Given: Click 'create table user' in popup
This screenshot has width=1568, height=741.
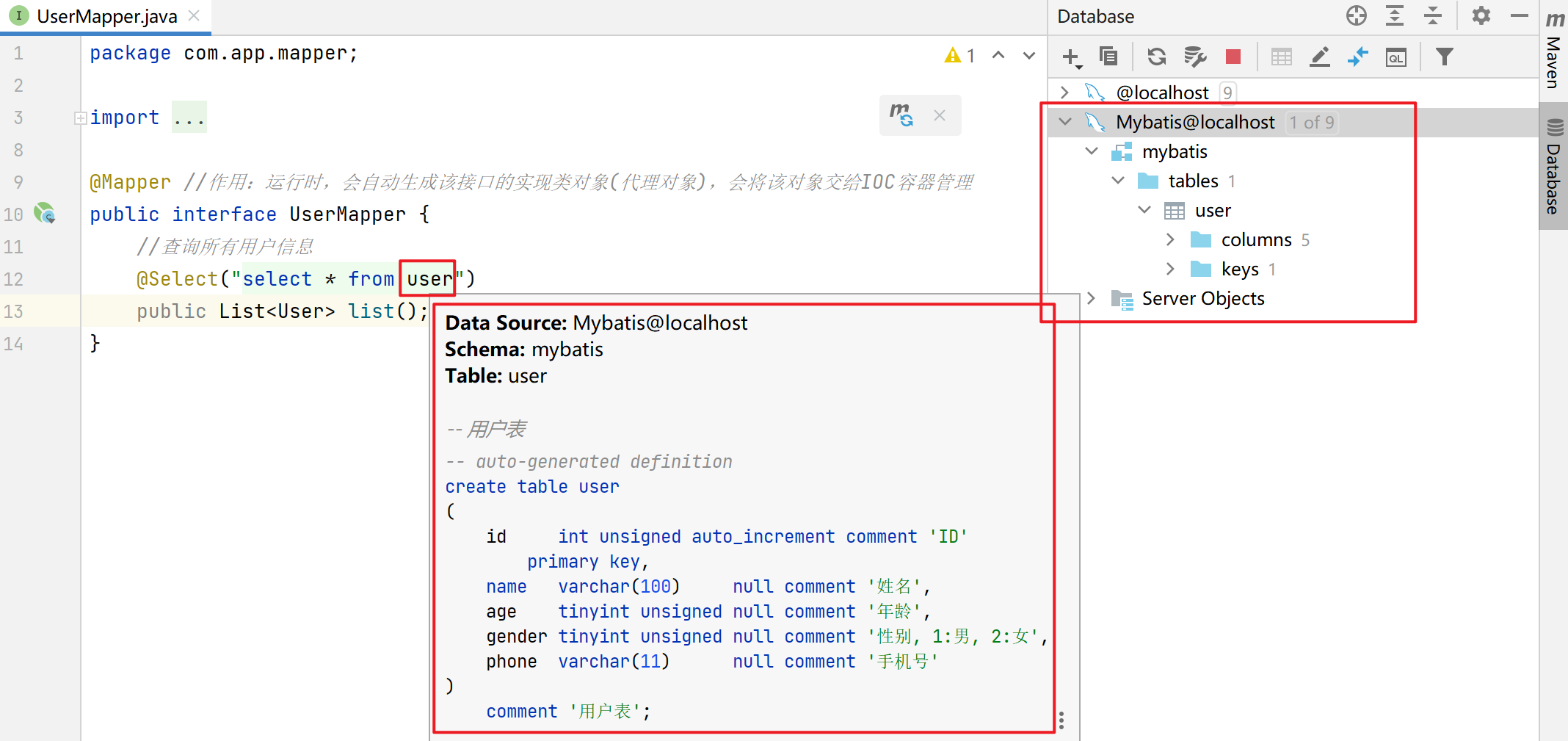Looking at the screenshot, I should [x=532, y=487].
